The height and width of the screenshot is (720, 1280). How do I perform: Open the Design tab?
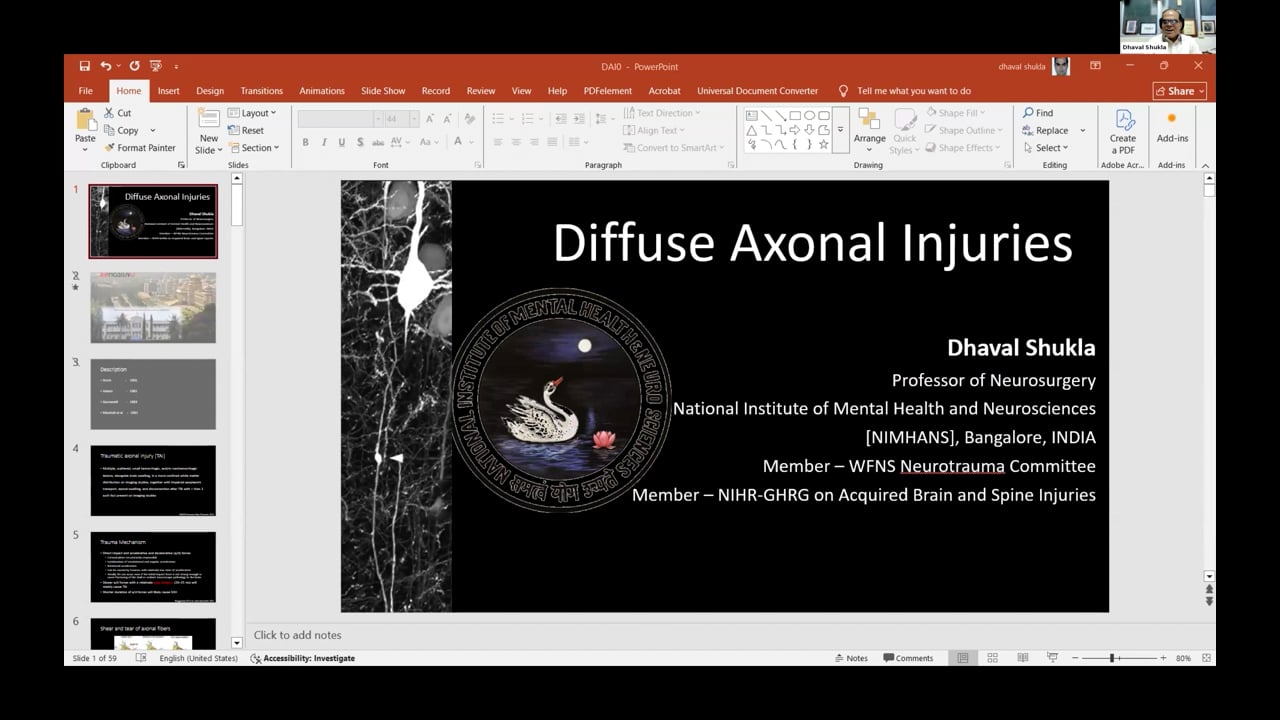[210, 91]
